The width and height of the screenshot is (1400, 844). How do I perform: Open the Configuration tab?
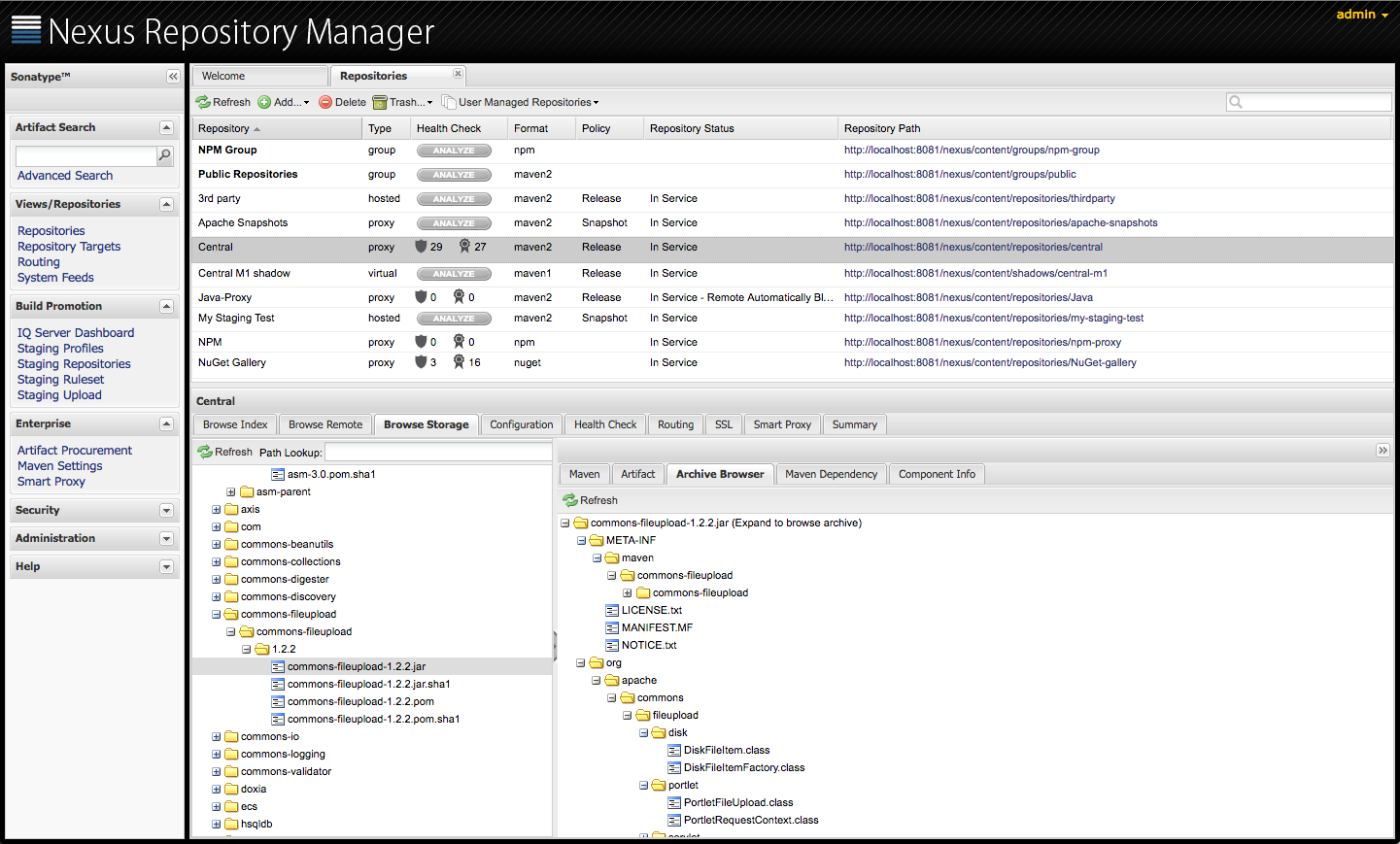pos(522,424)
